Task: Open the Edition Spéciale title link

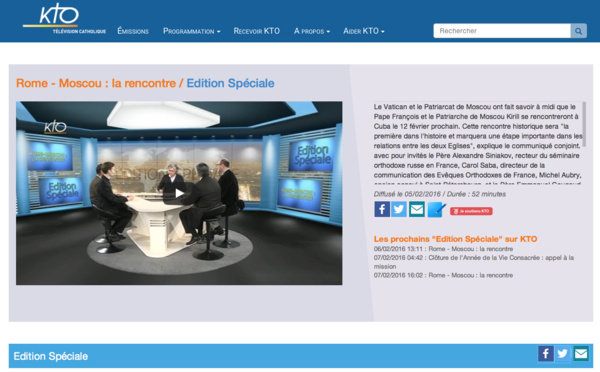Action: coord(230,83)
